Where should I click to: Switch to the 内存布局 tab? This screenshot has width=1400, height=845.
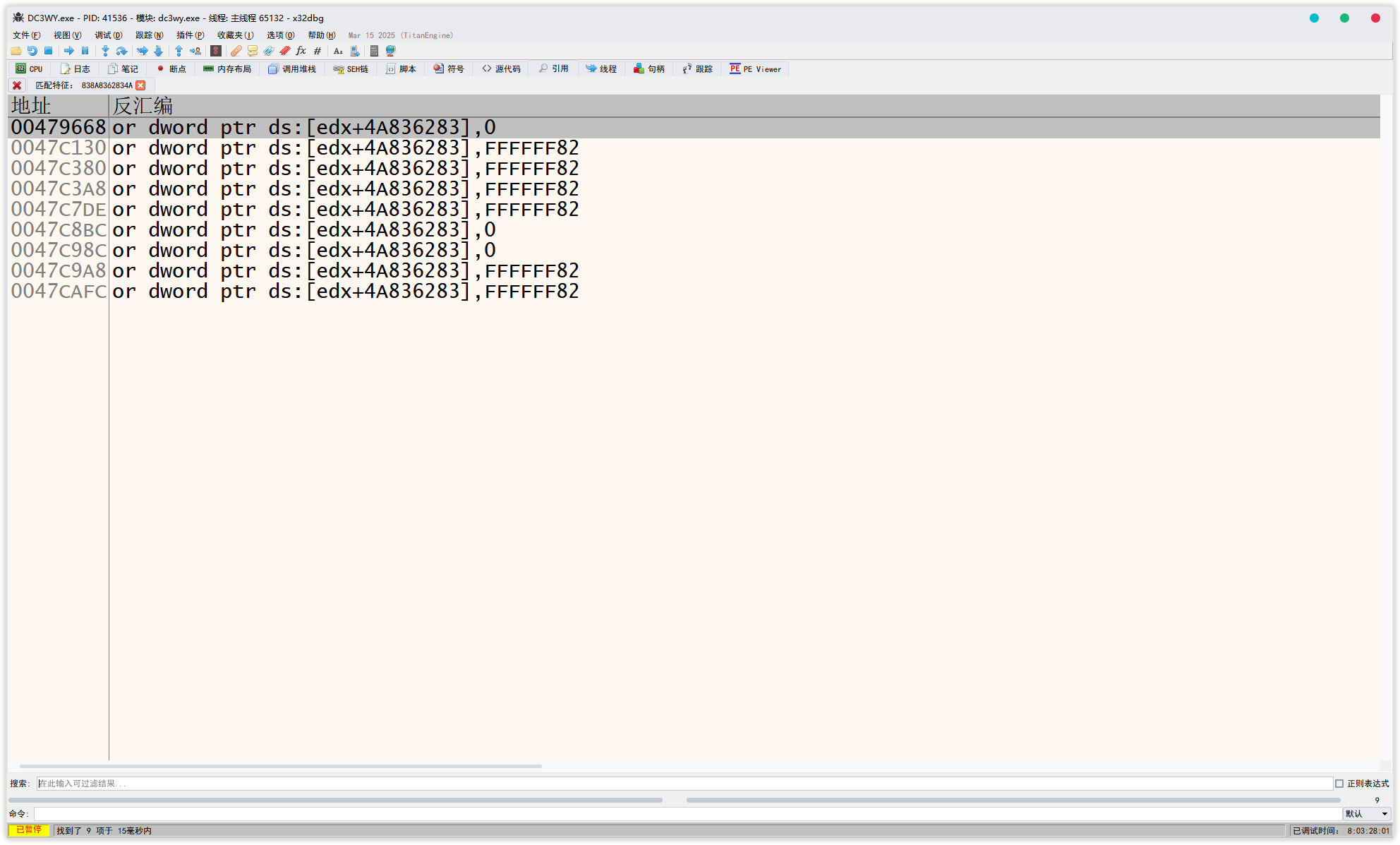[227, 69]
